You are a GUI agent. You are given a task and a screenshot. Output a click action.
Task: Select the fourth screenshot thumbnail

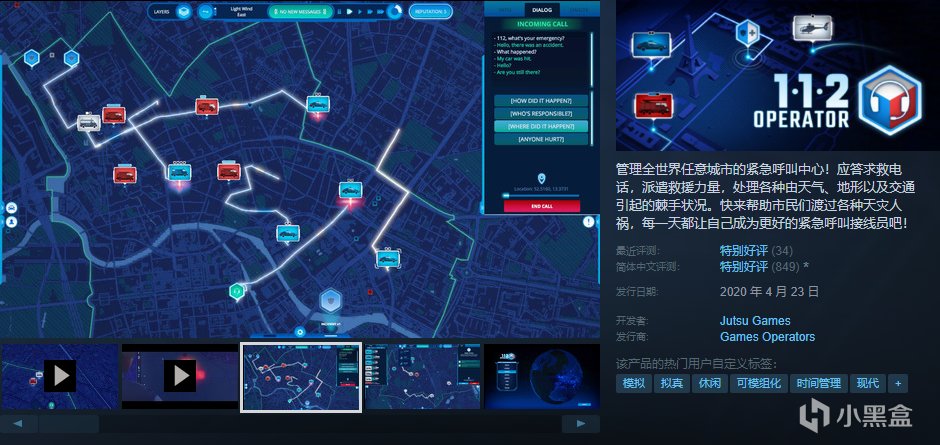click(x=423, y=376)
